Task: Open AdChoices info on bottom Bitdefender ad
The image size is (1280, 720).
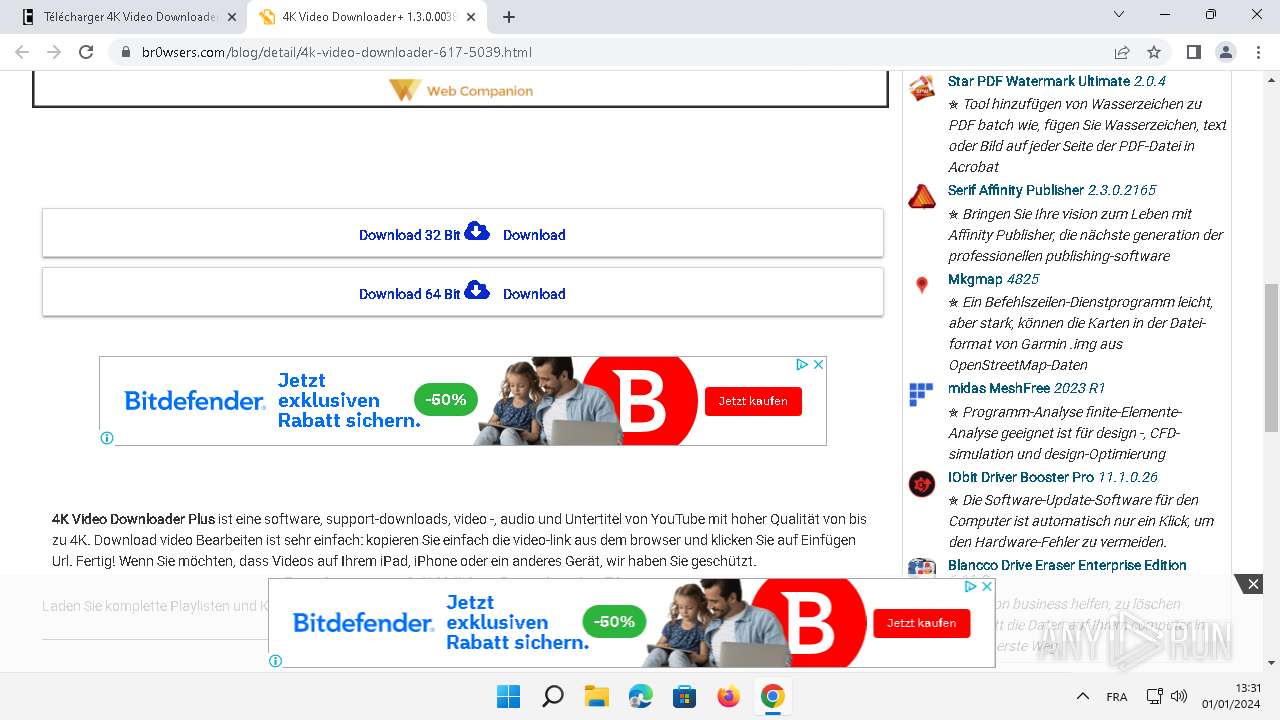Action: click(970, 587)
